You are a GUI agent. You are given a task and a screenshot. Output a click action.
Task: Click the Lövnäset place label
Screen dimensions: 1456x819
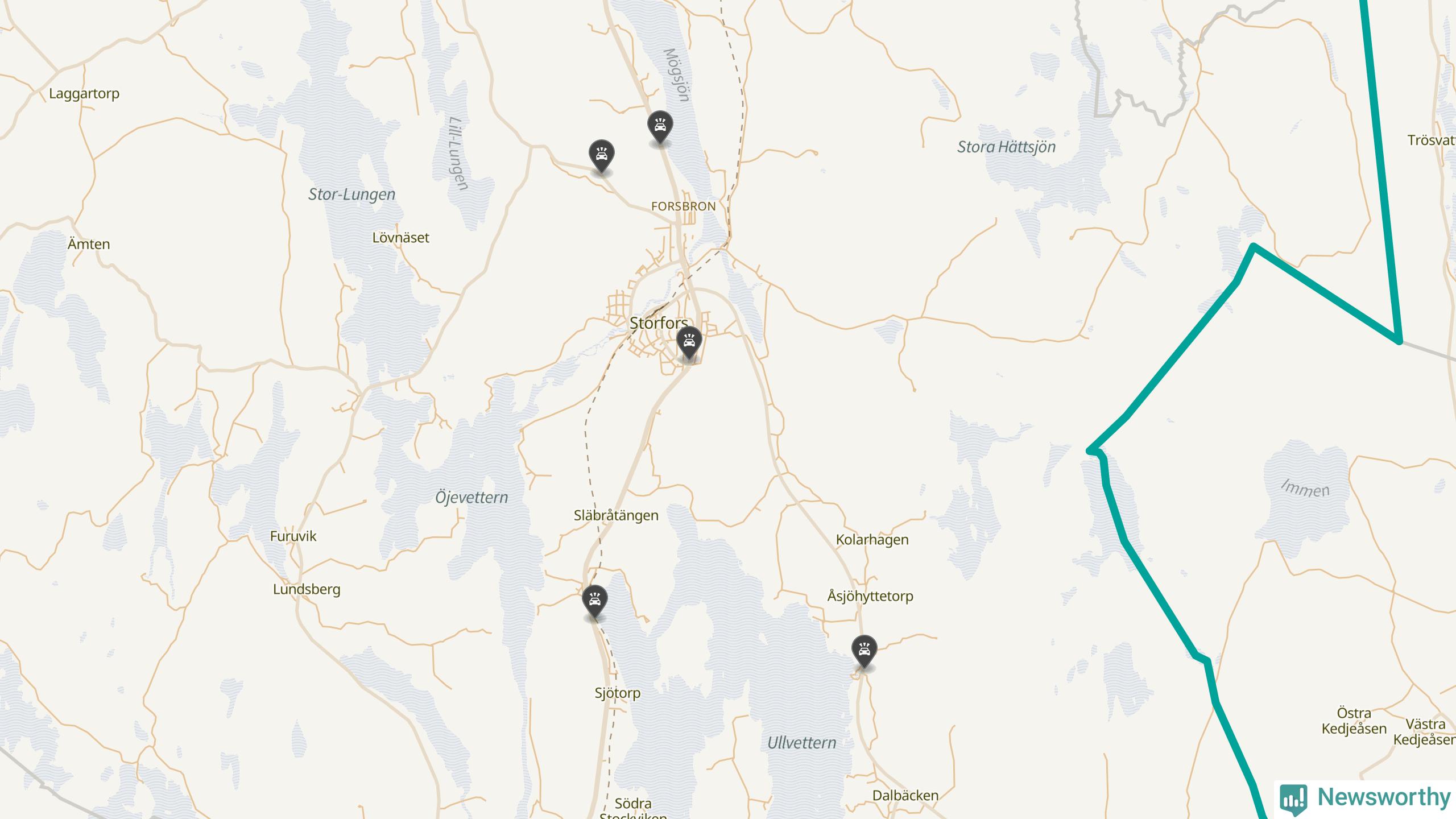pyautogui.click(x=401, y=238)
